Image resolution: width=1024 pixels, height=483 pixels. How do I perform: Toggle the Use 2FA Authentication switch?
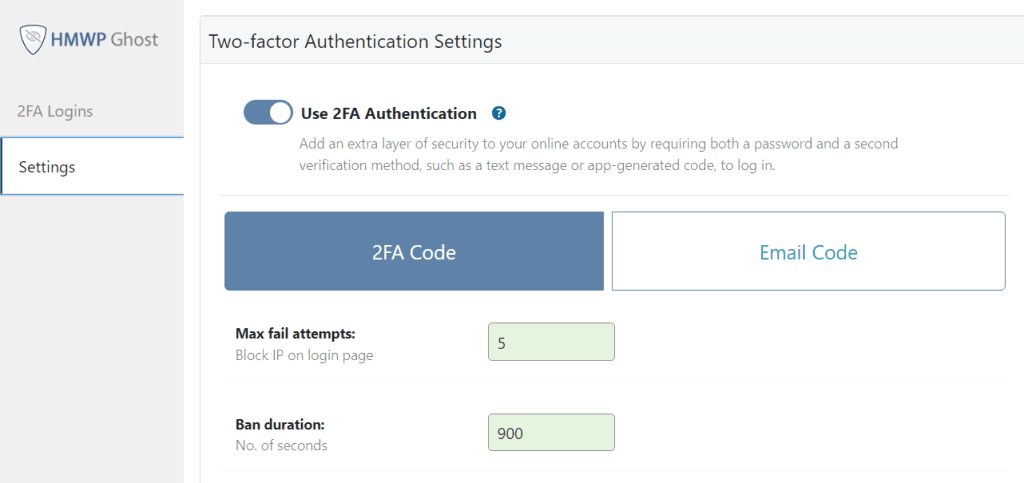[x=268, y=112]
